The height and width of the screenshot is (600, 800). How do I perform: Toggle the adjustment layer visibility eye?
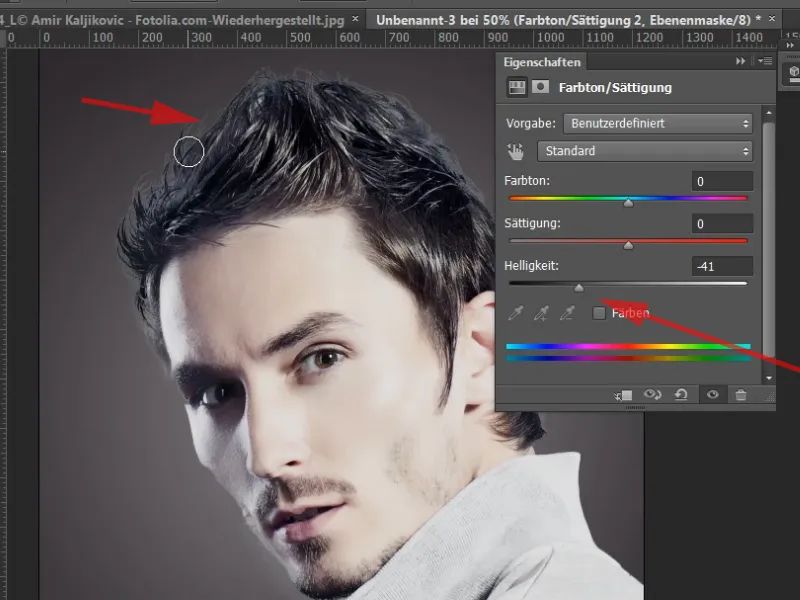(713, 394)
